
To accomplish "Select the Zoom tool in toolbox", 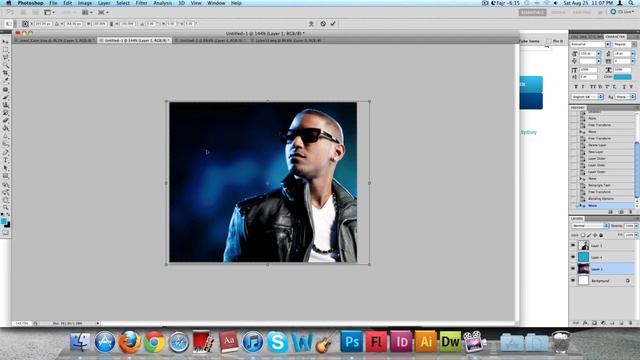I will 5,208.
